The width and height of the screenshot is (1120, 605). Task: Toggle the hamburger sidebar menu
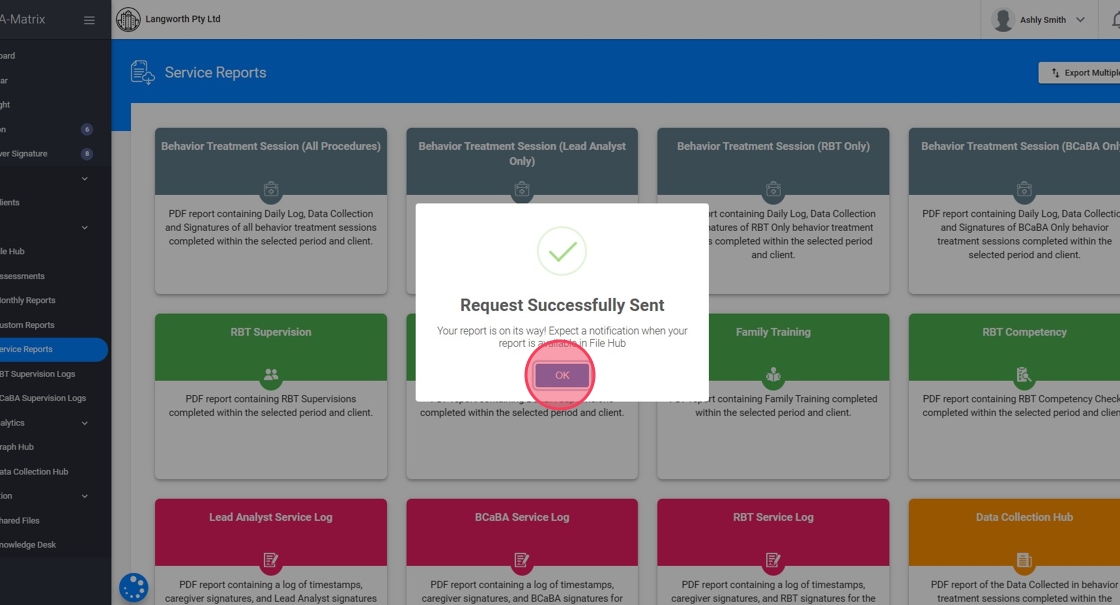click(89, 20)
